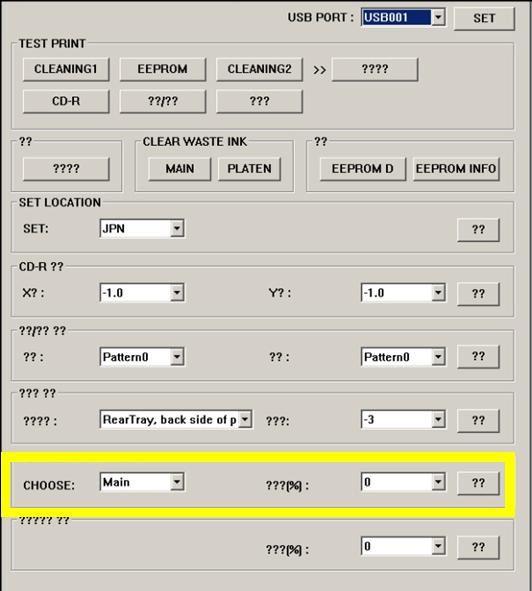Expand the JPN location dropdown
Viewport: 532px width, 591px height.
tap(142, 228)
